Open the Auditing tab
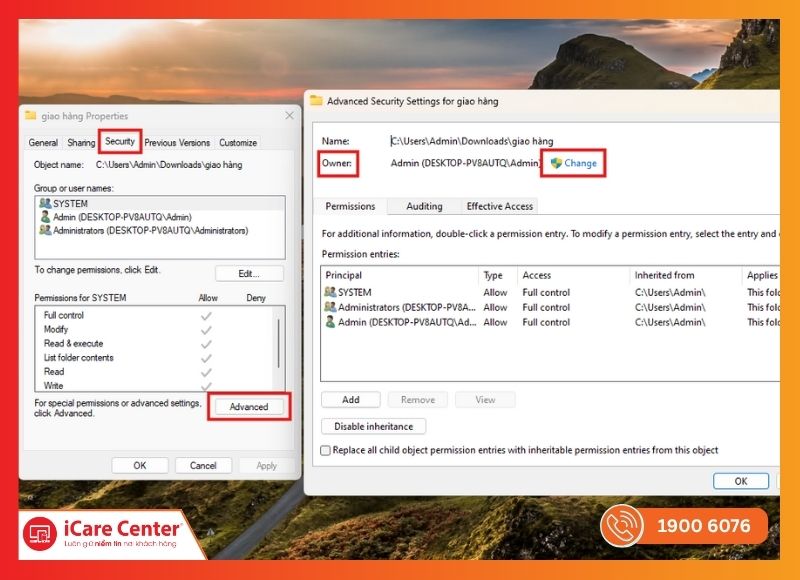This screenshot has height=580, width=800. click(424, 206)
